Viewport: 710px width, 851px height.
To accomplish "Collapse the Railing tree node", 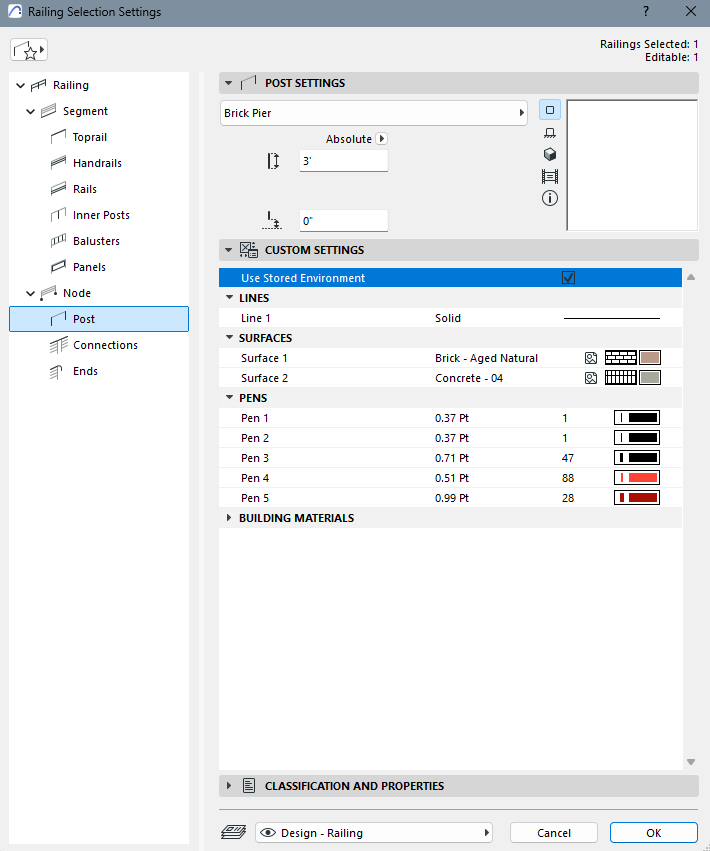I will pyautogui.click(x=21, y=85).
